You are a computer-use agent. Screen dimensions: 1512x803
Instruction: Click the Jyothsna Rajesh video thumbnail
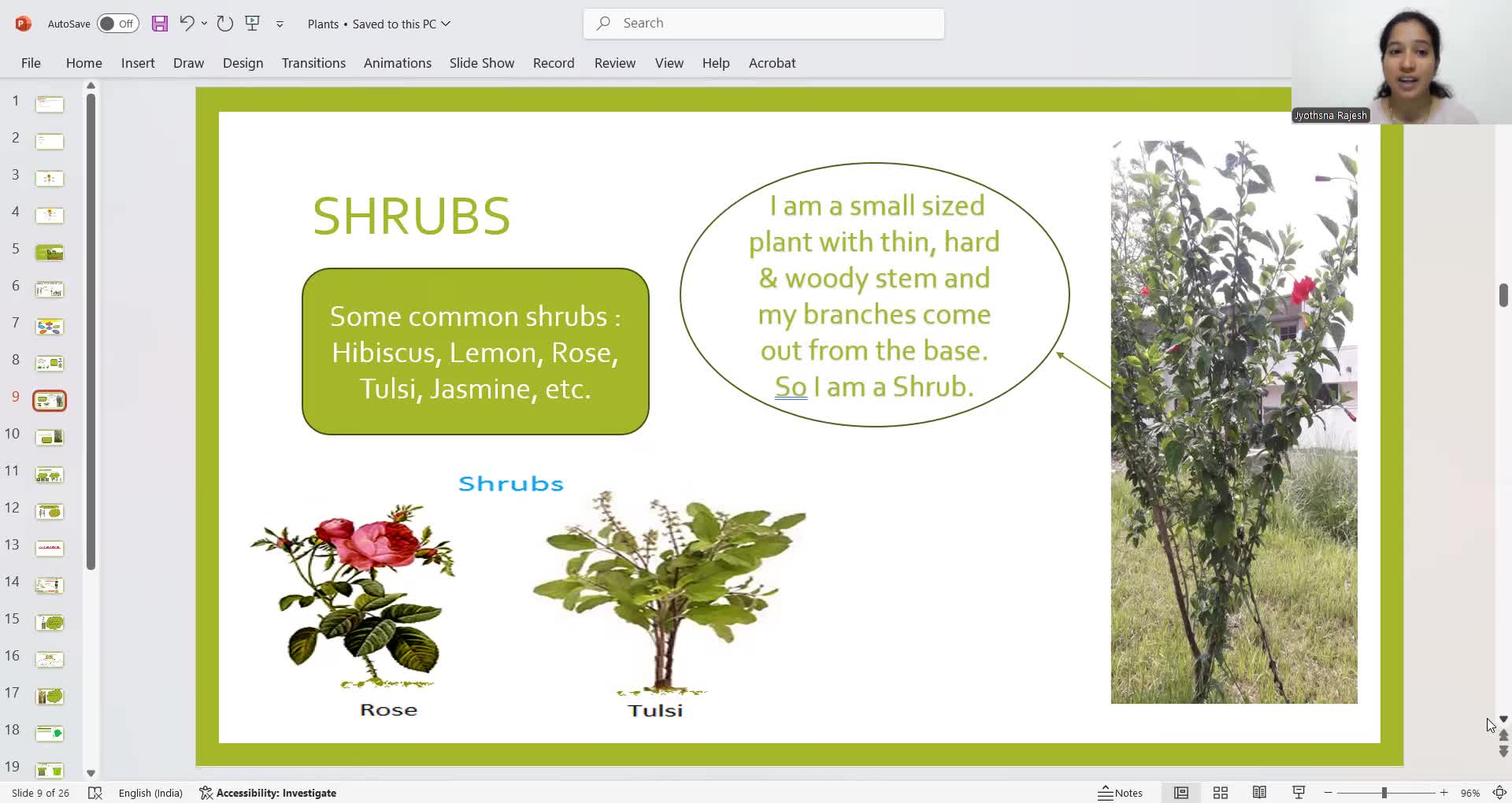pos(1402,62)
